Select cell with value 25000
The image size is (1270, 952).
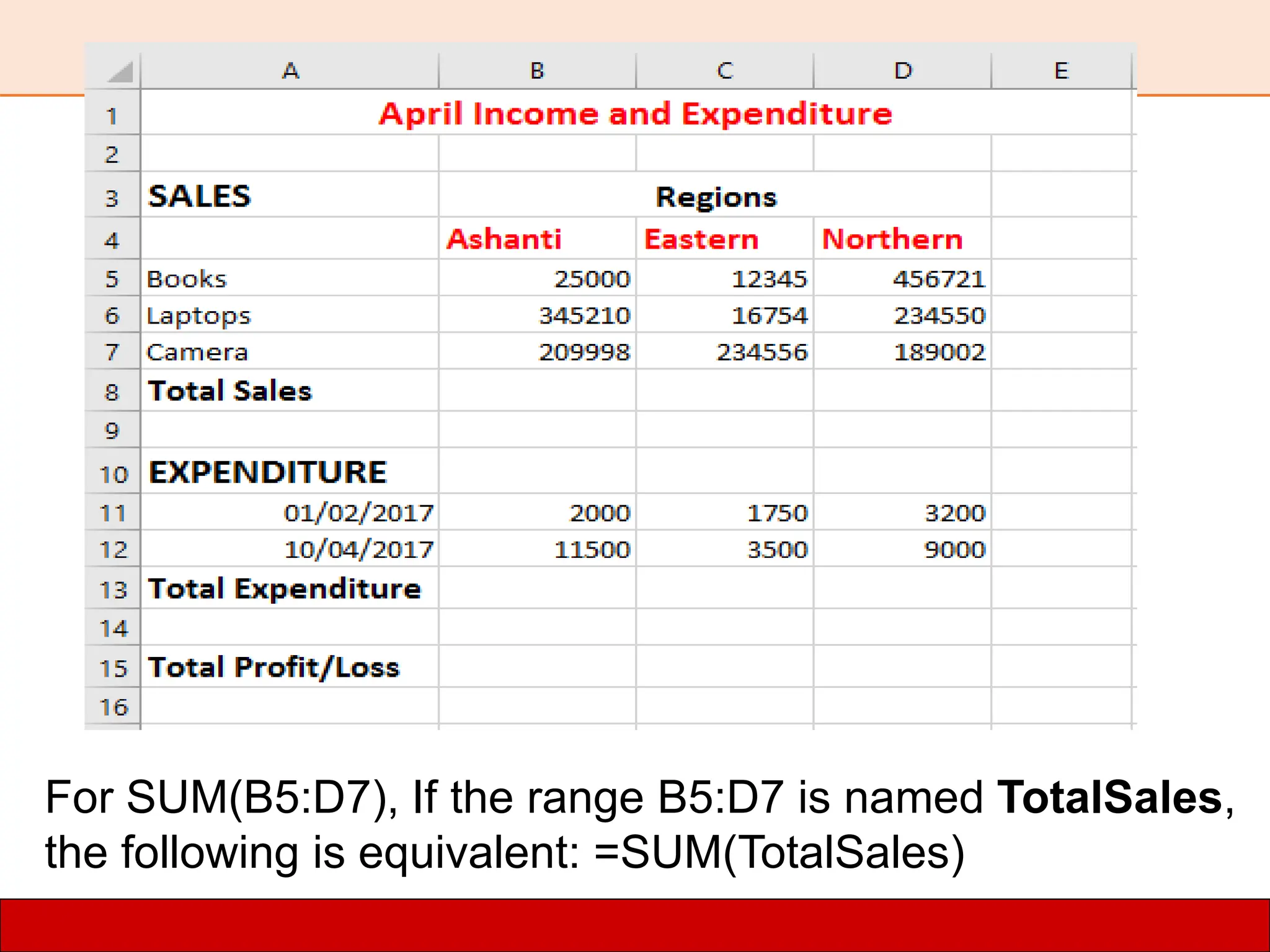[537, 278]
